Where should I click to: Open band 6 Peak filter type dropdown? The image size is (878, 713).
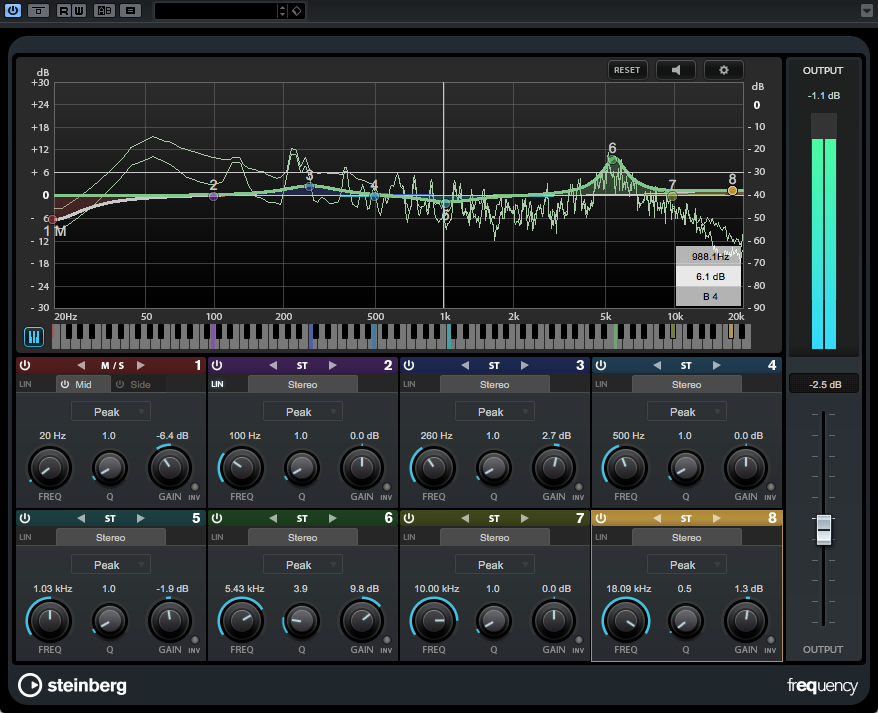tap(302, 565)
